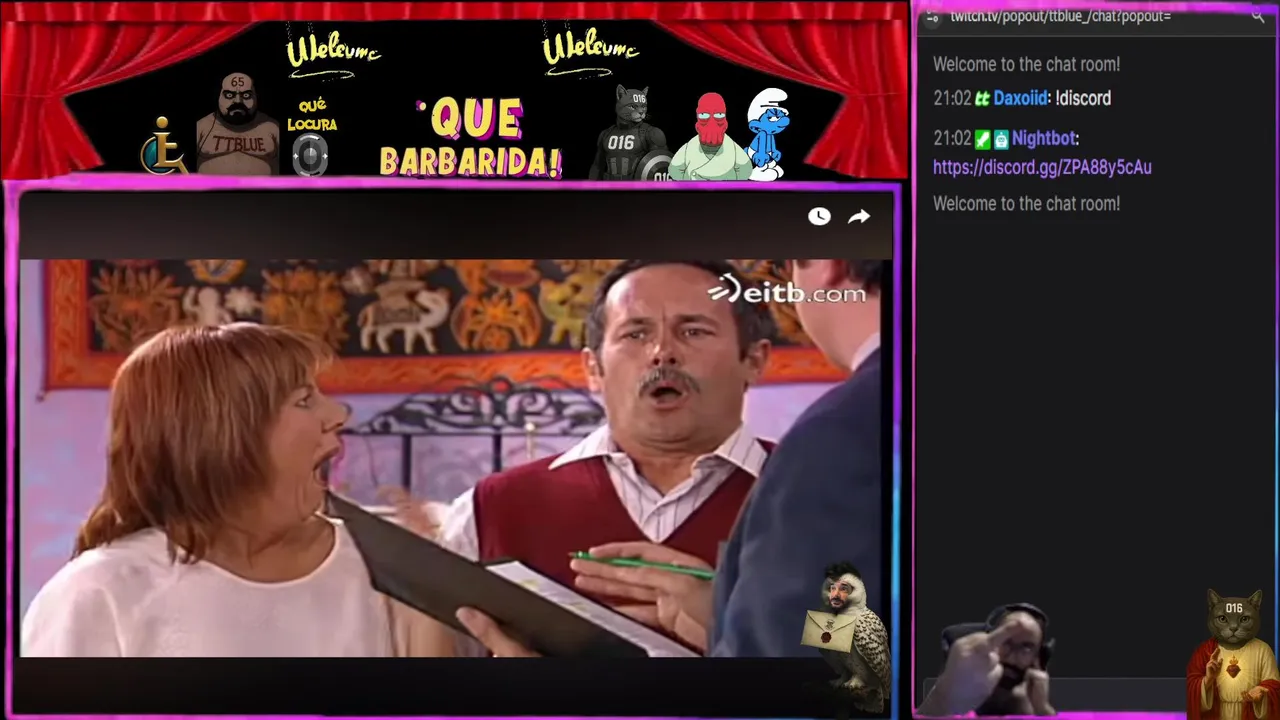Click the site info icon beside the URL
Image resolution: width=1280 pixels, height=720 pixels.
click(x=932, y=16)
